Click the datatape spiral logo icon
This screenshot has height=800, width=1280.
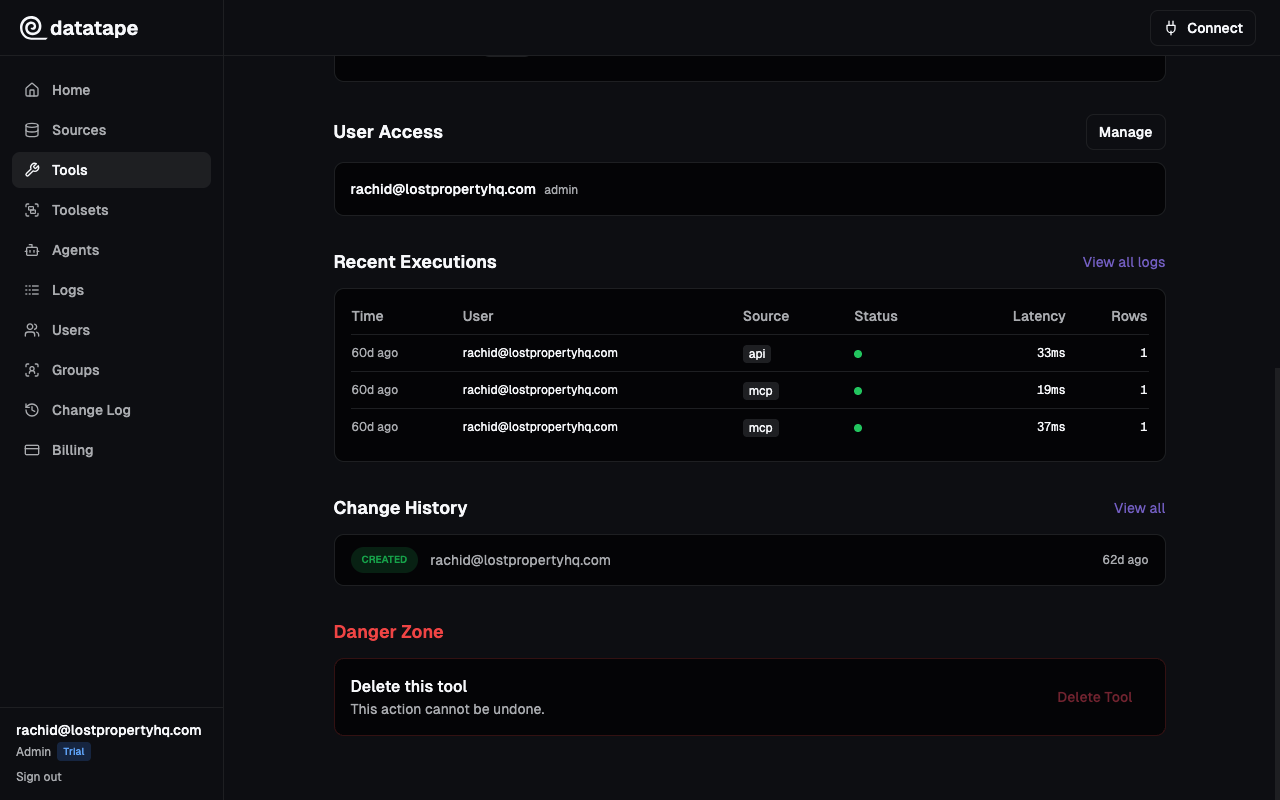tap(32, 28)
